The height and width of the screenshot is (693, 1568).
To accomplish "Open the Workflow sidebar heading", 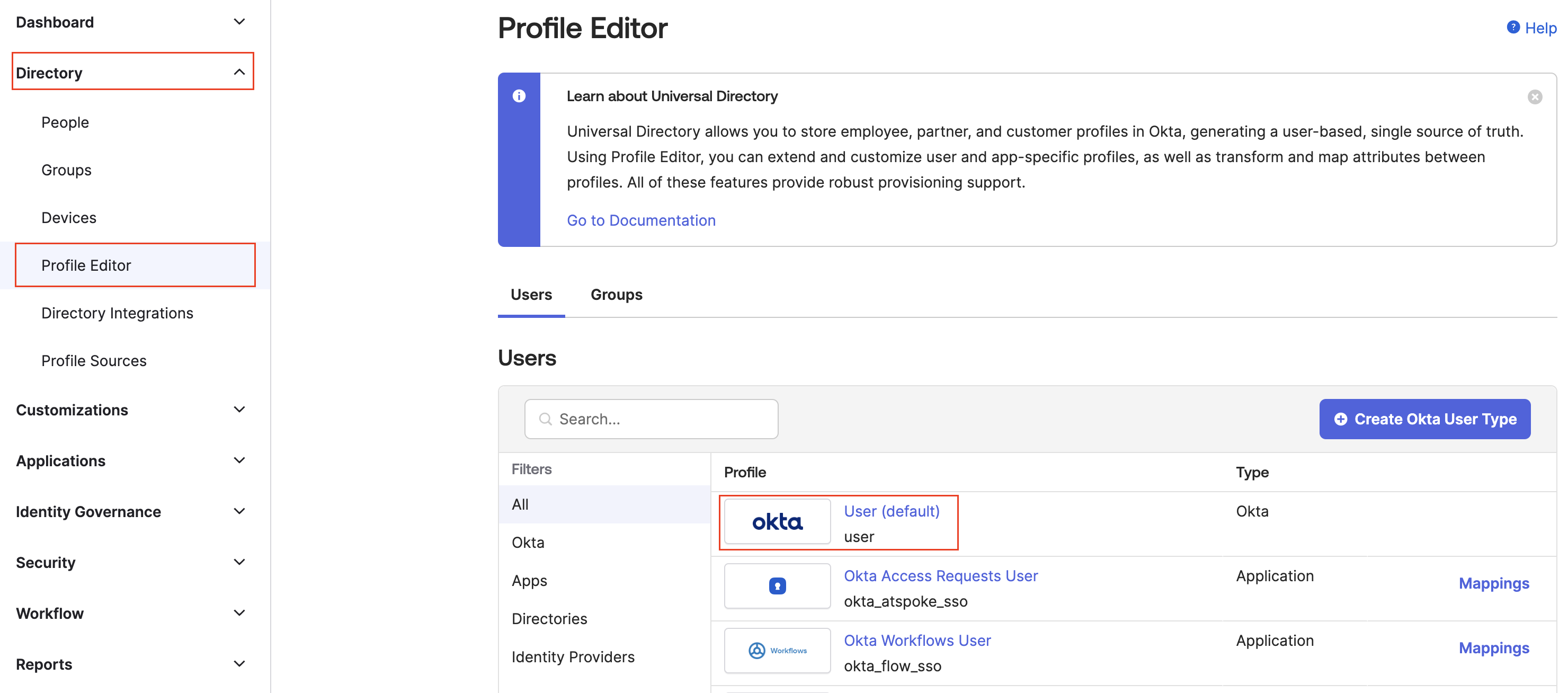I will tap(50, 614).
